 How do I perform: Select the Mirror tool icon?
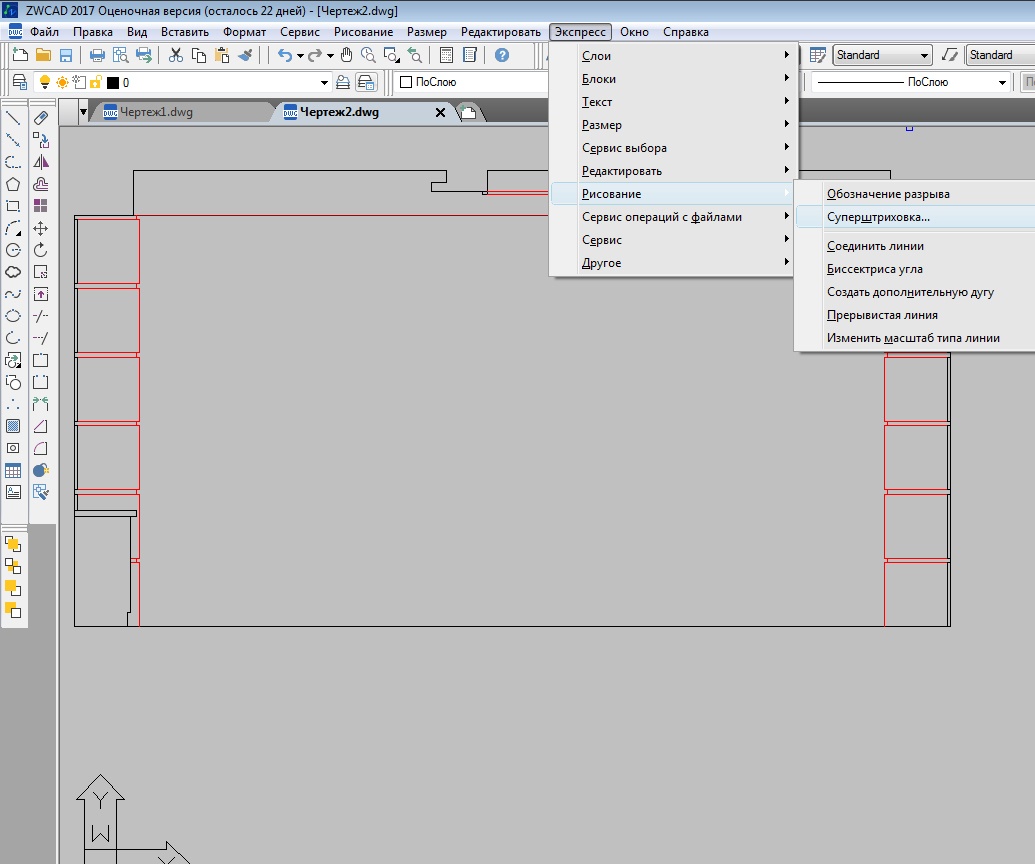pyautogui.click(x=41, y=162)
